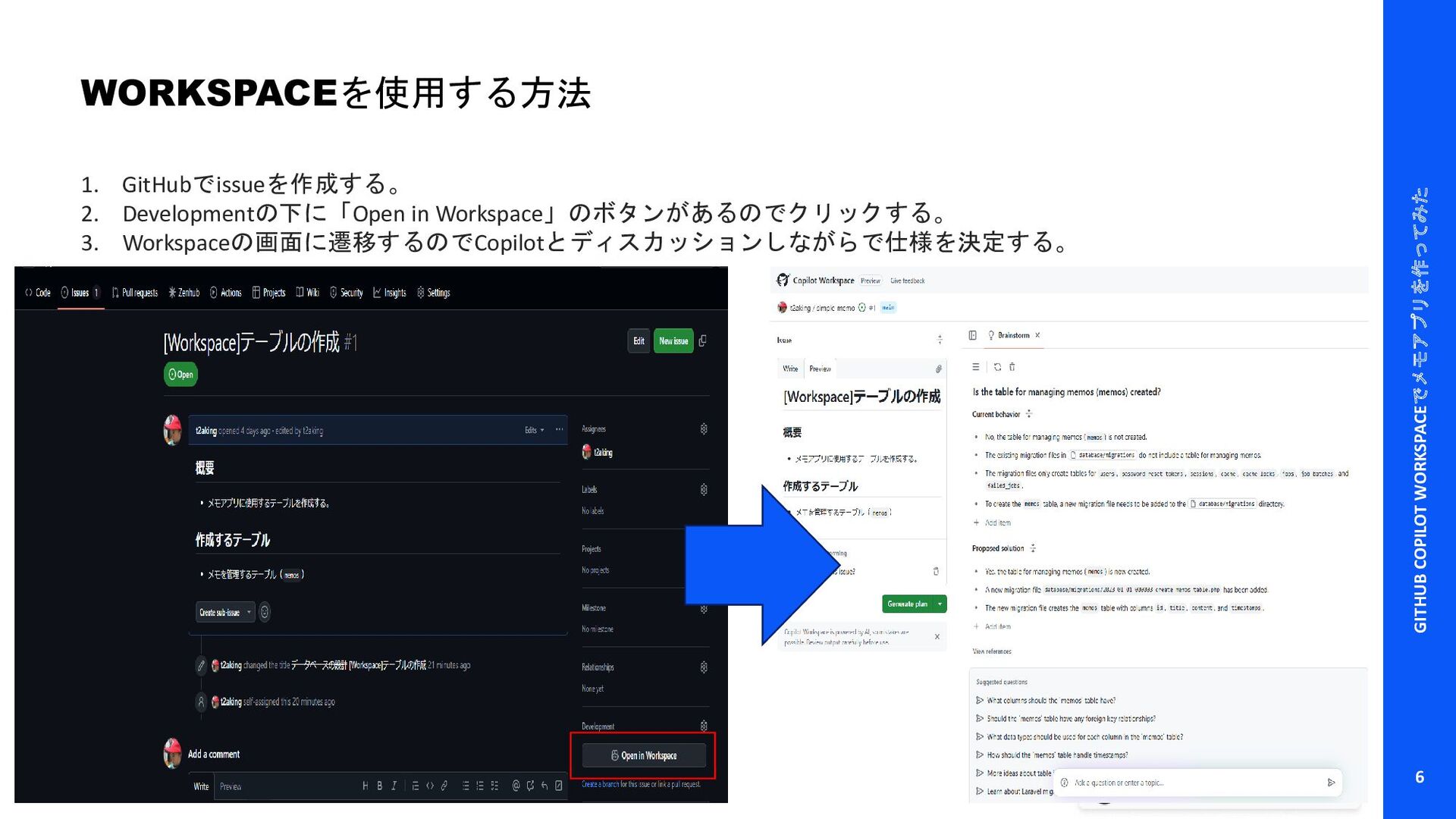Click the saved replies arrow icon
This screenshot has width=1456, height=819.
pos(544,786)
